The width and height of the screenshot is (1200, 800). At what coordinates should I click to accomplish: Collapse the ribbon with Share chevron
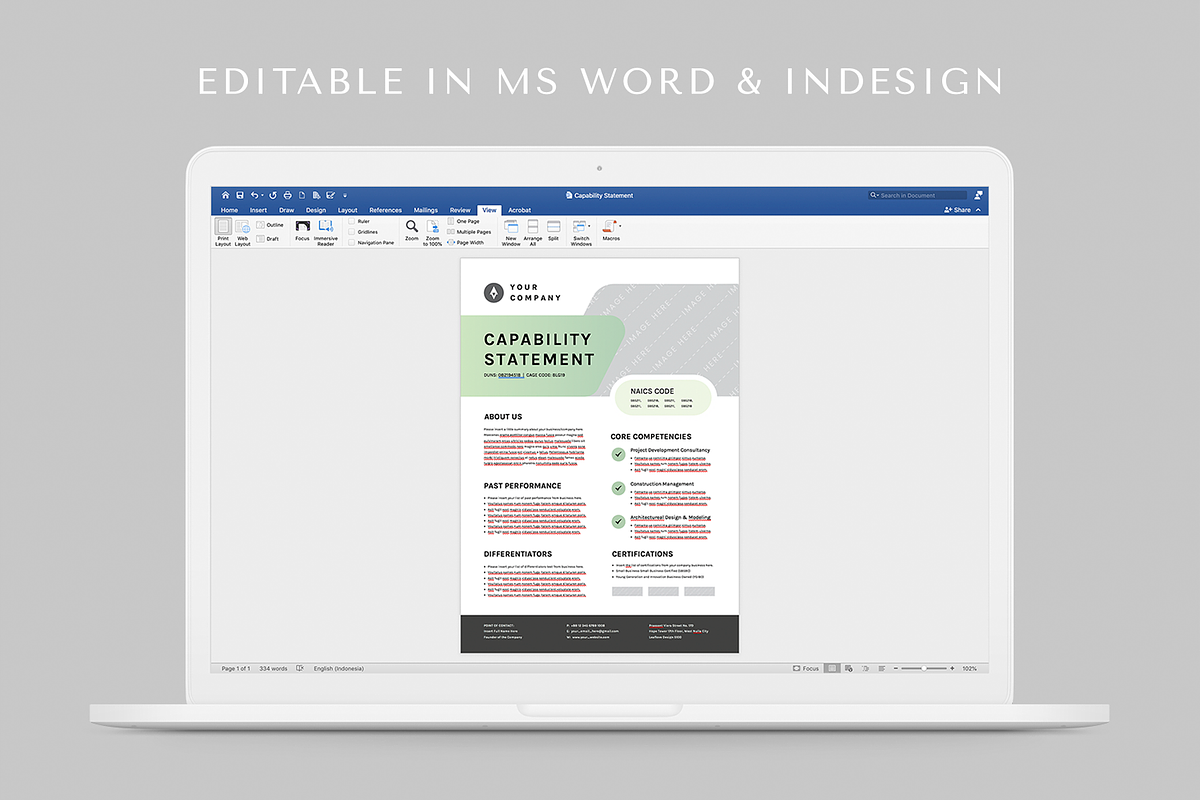point(977,209)
